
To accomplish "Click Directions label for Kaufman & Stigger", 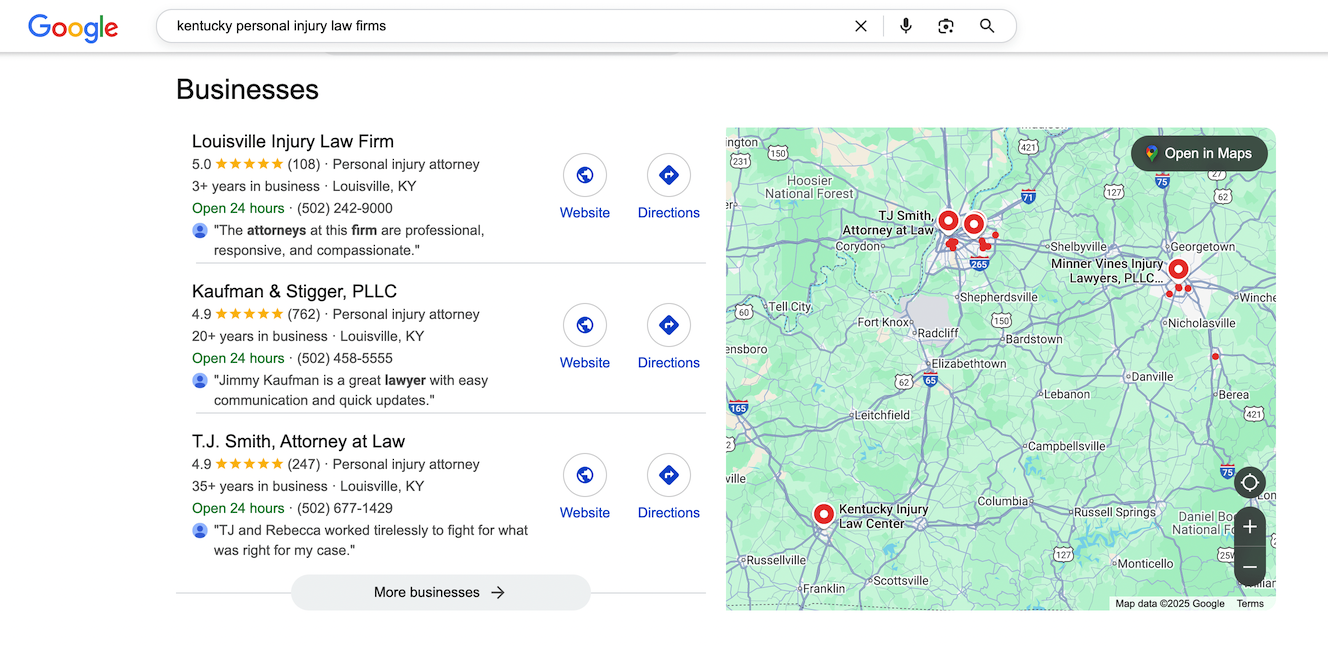I will [x=669, y=363].
